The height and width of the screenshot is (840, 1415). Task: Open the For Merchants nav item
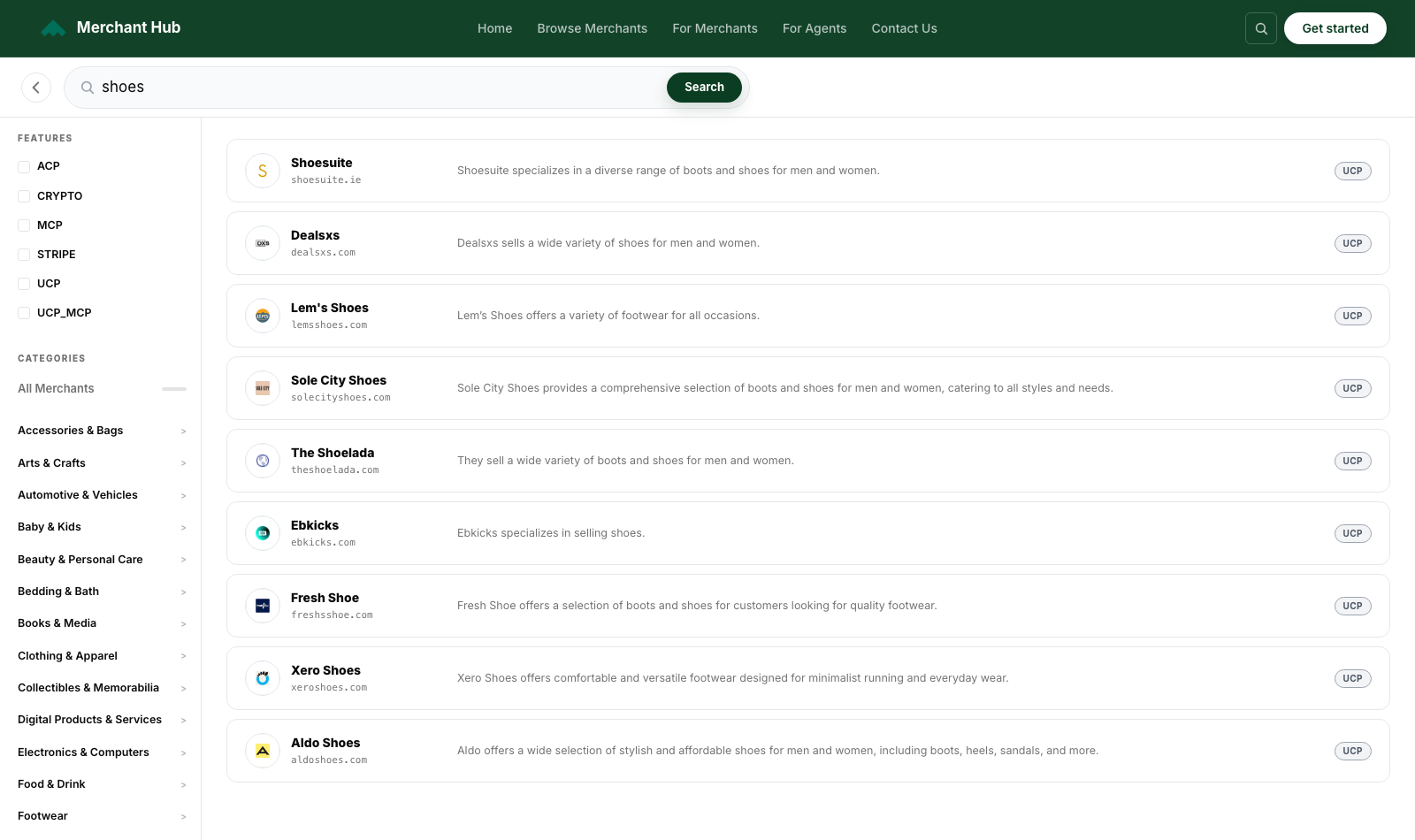(x=715, y=28)
